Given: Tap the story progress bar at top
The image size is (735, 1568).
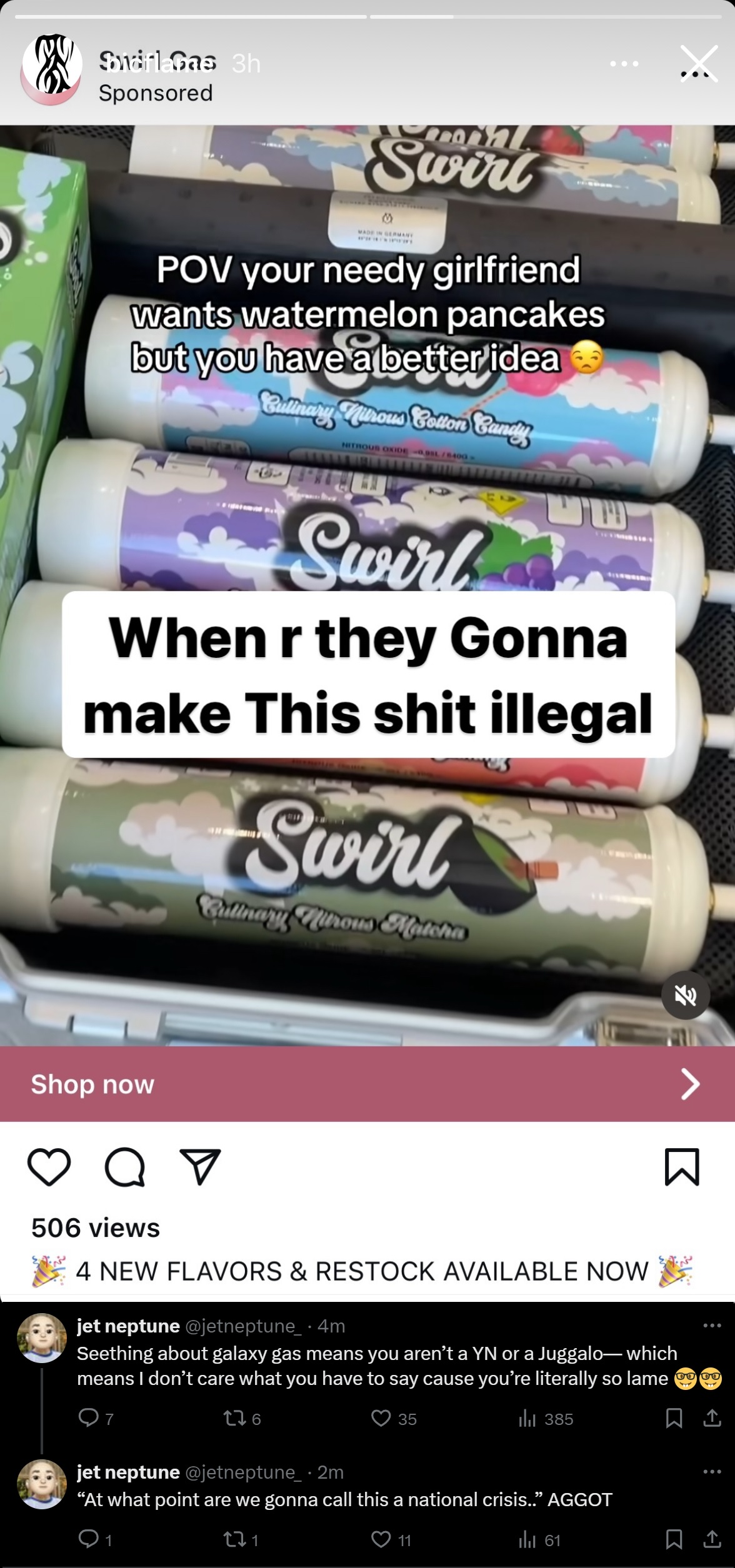Looking at the screenshot, I should point(367,17).
